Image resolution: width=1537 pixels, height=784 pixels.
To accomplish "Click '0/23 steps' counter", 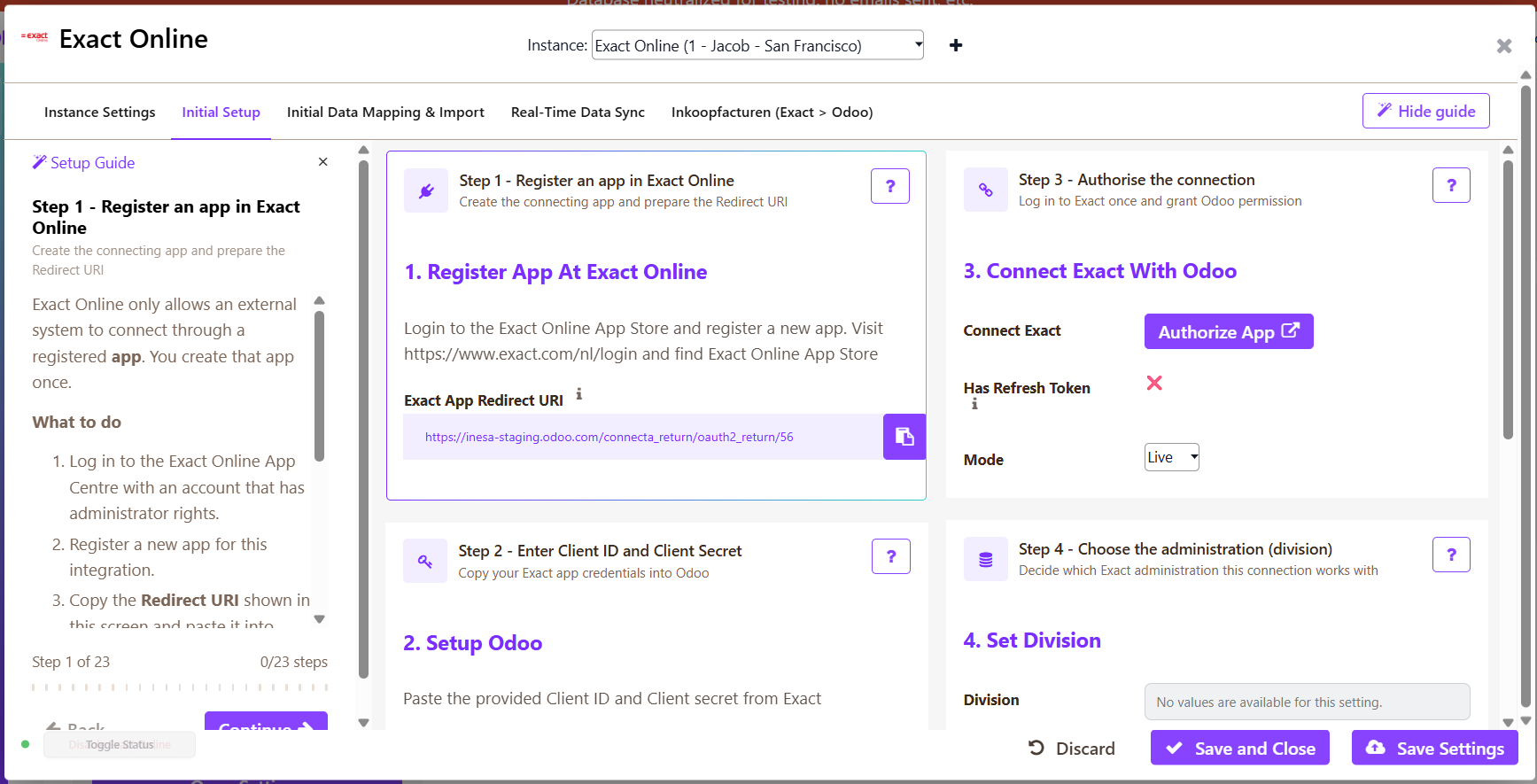I will (293, 662).
